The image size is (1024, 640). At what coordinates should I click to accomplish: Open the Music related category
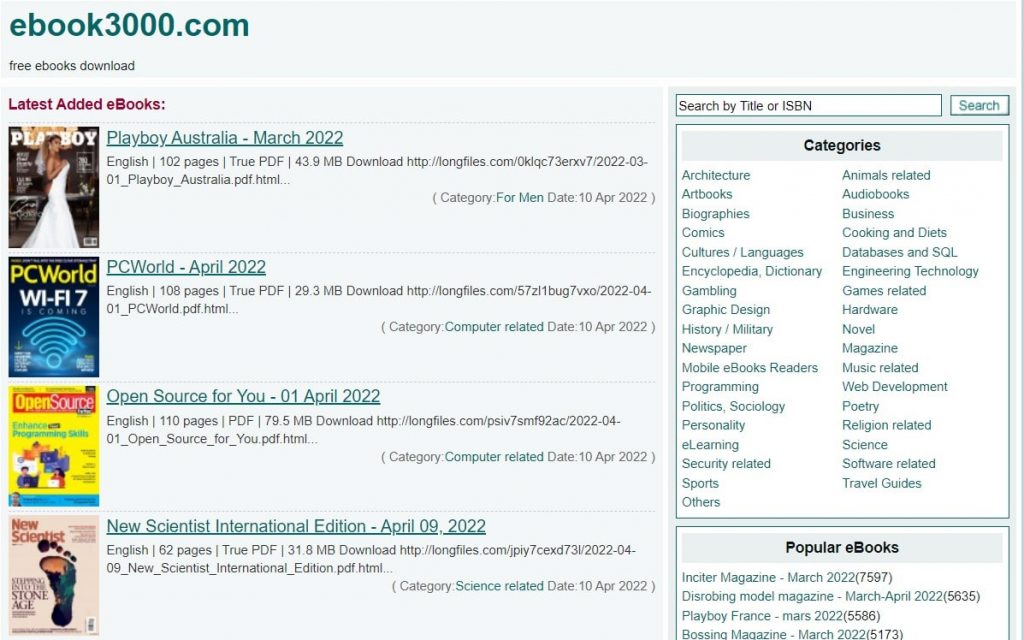(x=880, y=368)
